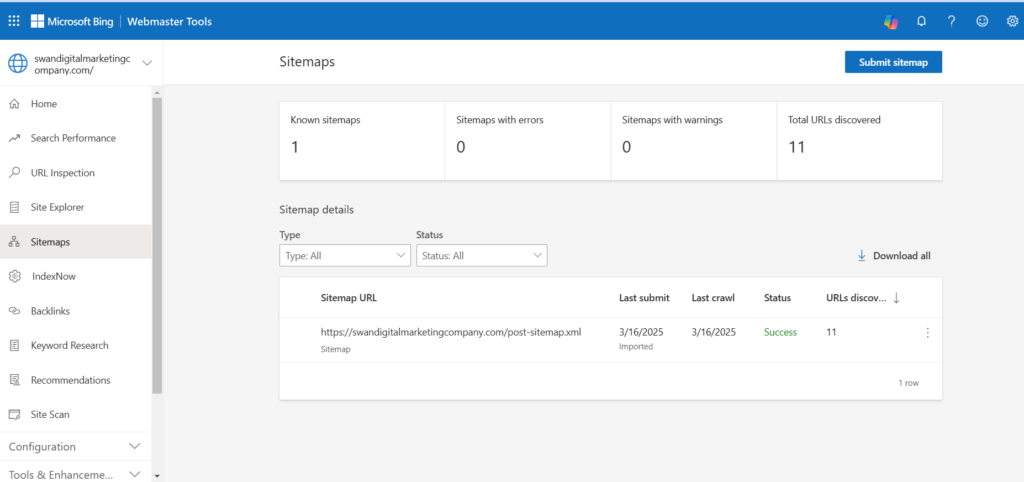Screen dimensions: 1024x482
Task: Click the Total URLs discovered card
Action: point(859,140)
